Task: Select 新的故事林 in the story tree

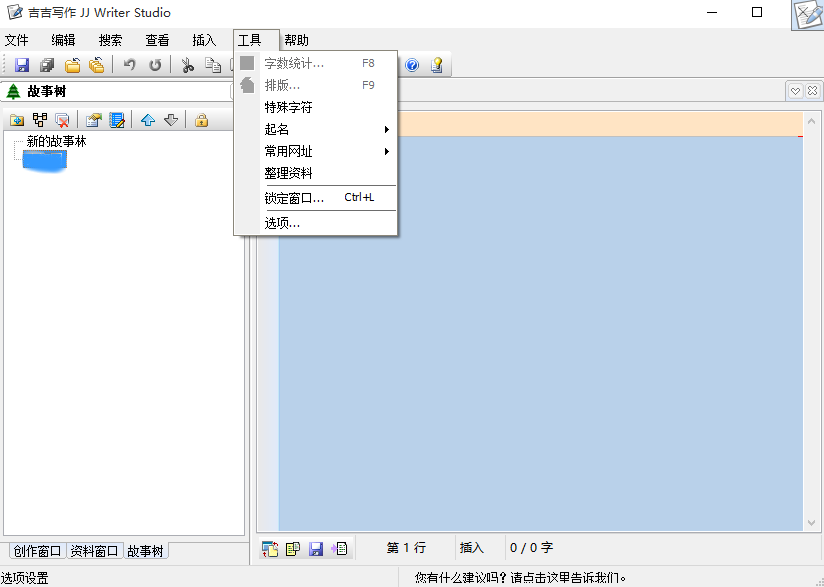Action: coord(55,141)
